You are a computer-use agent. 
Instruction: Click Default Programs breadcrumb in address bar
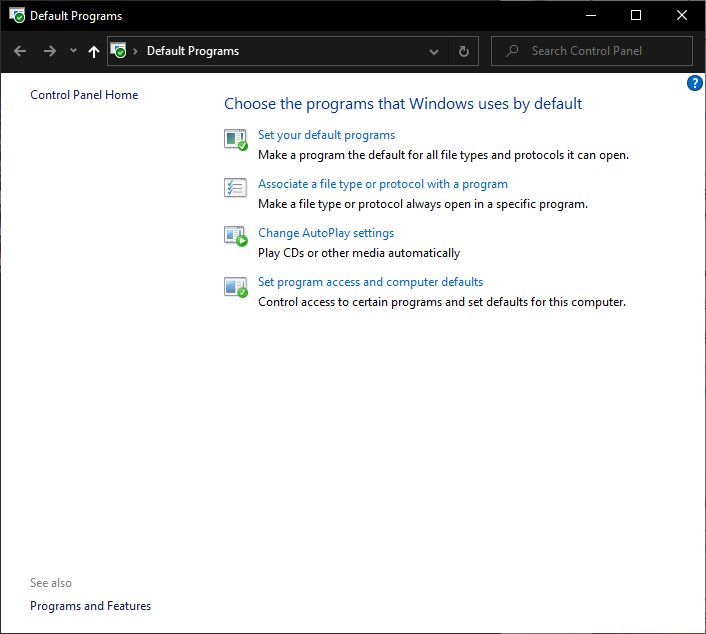point(193,51)
